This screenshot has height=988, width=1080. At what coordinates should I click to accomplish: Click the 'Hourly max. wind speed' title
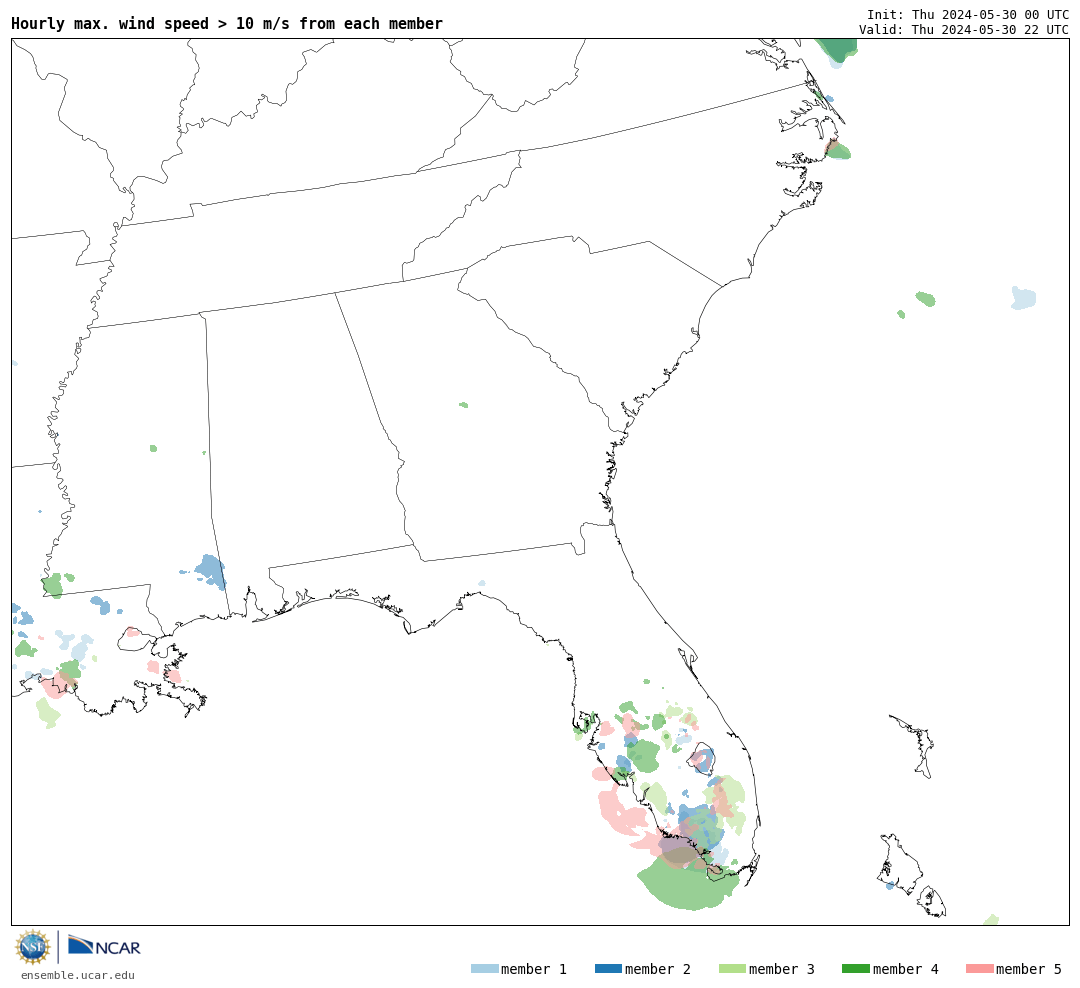[x=227, y=23]
